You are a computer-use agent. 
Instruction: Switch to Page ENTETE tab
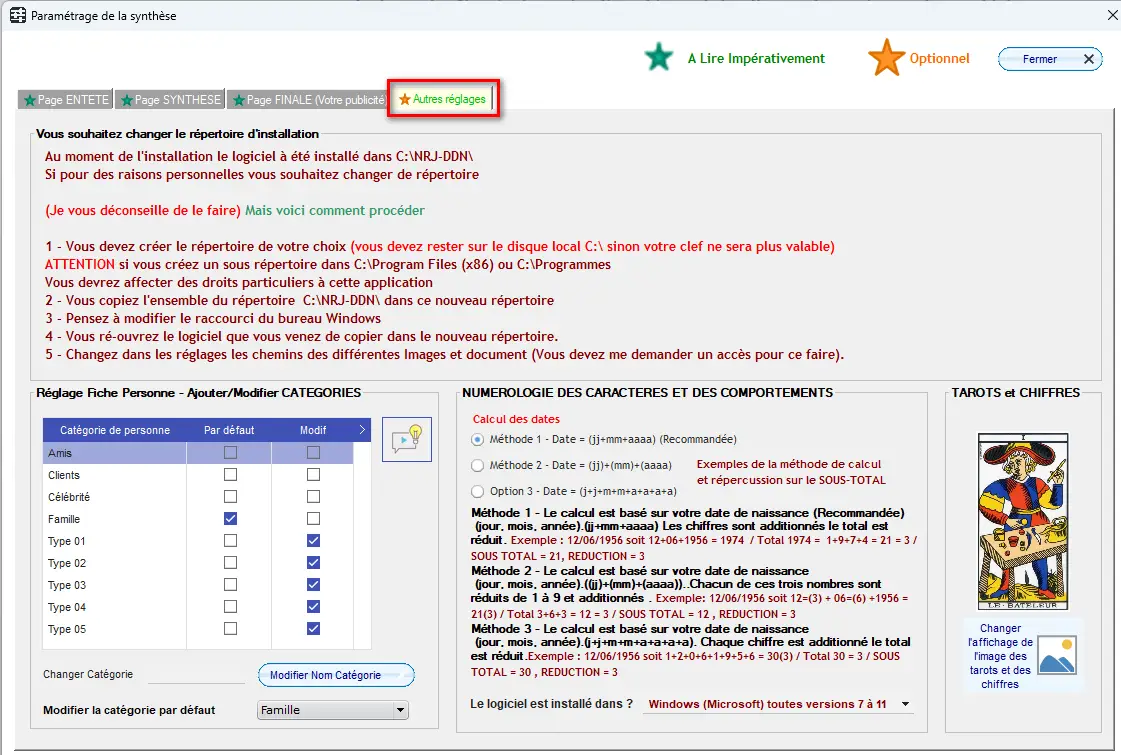pos(66,100)
